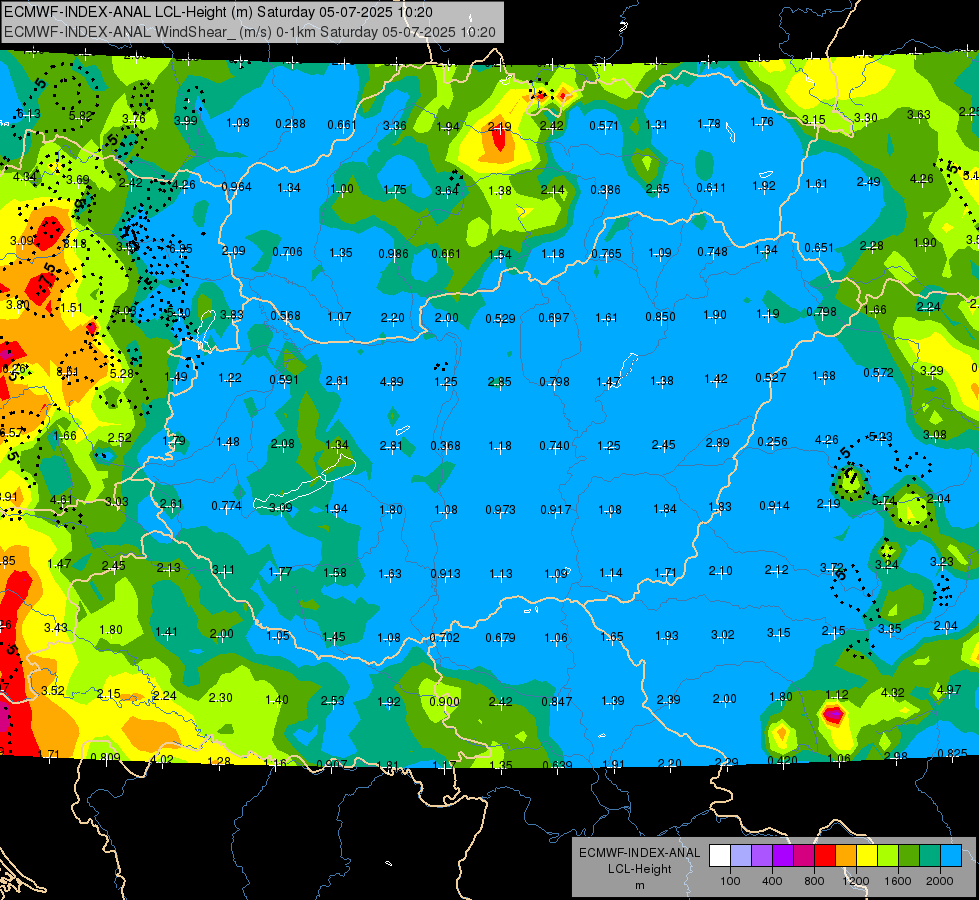The height and width of the screenshot is (900, 979).
Task: Select the orange swatch in the legend
Action: click(846, 856)
